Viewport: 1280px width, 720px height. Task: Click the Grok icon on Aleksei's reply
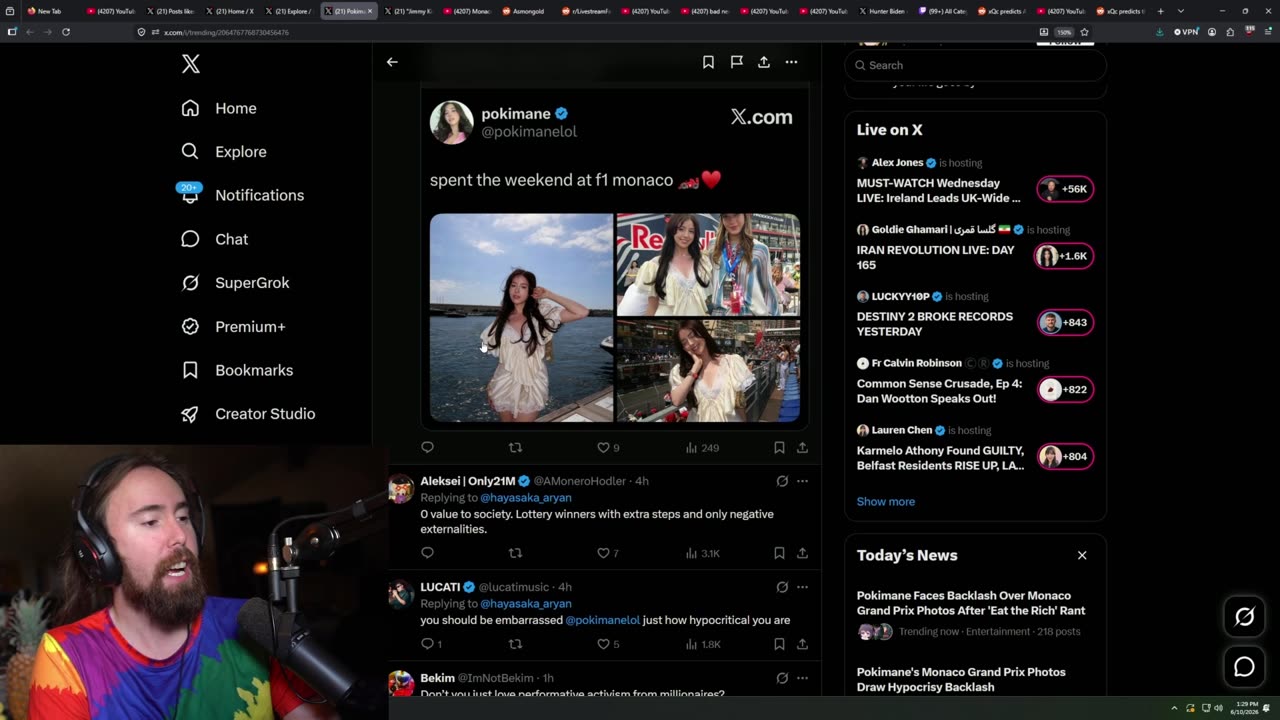pyautogui.click(x=782, y=481)
